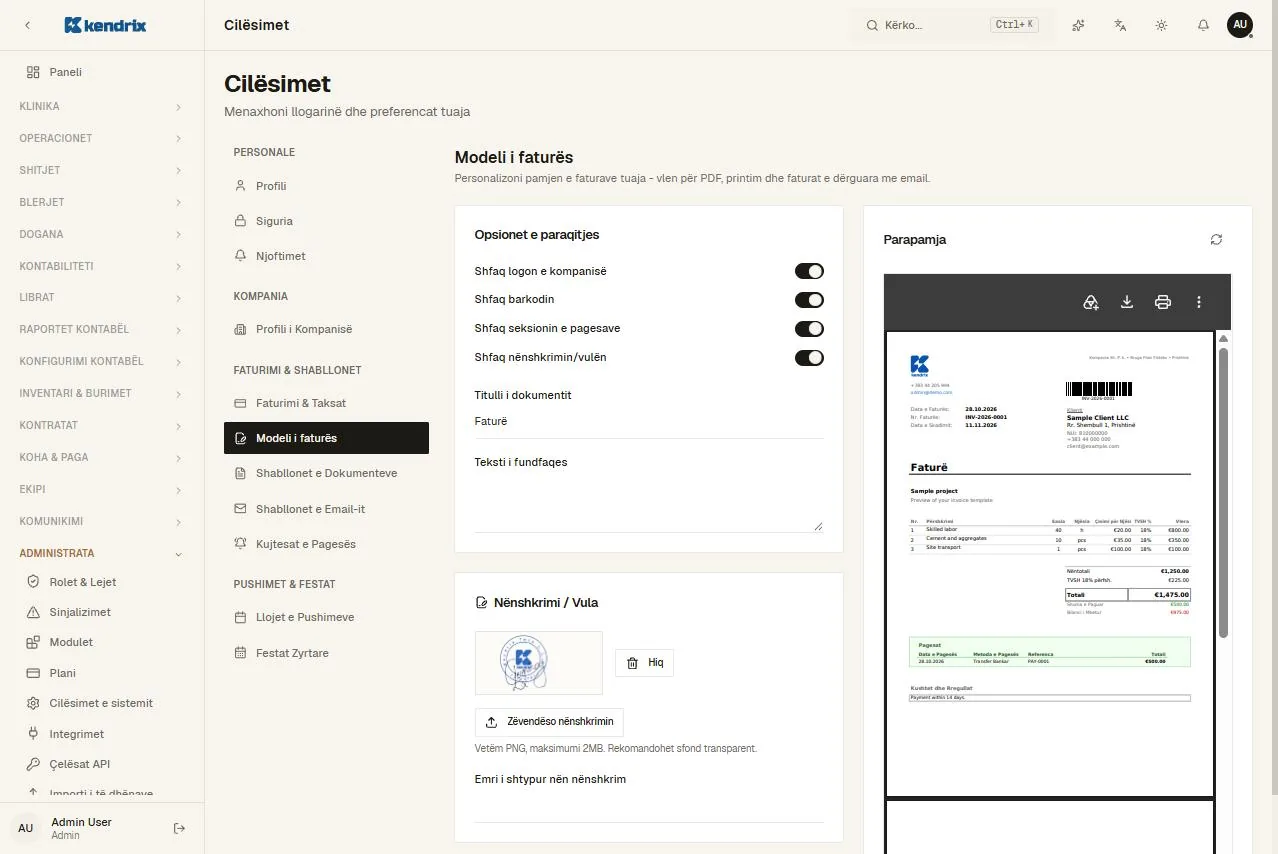Click the logout icon beside Admin User
1278x854 pixels.
point(180,828)
